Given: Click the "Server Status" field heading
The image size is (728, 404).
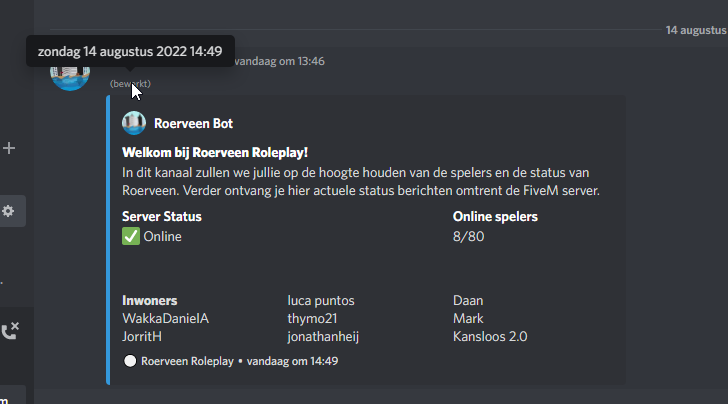Looking at the screenshot, I should tap(162, 216).
